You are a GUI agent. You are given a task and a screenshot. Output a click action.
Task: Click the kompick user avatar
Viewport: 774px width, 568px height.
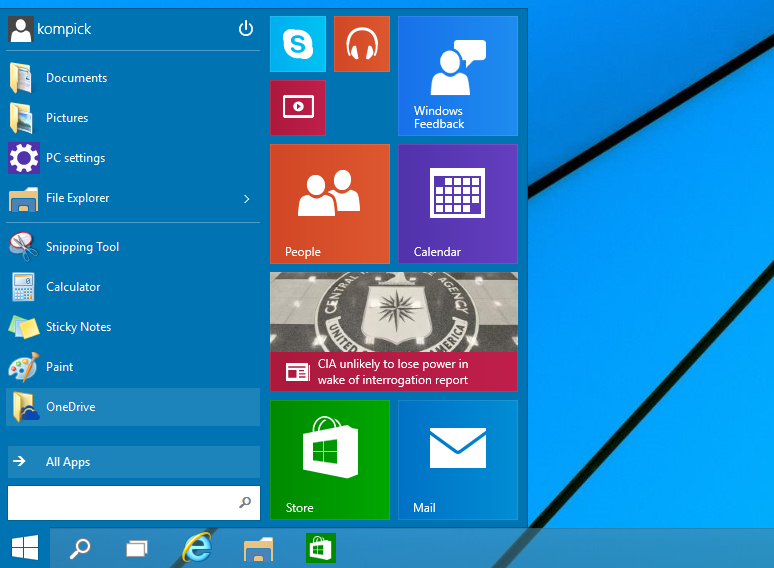pyautogui.click(x=21, y=29)
